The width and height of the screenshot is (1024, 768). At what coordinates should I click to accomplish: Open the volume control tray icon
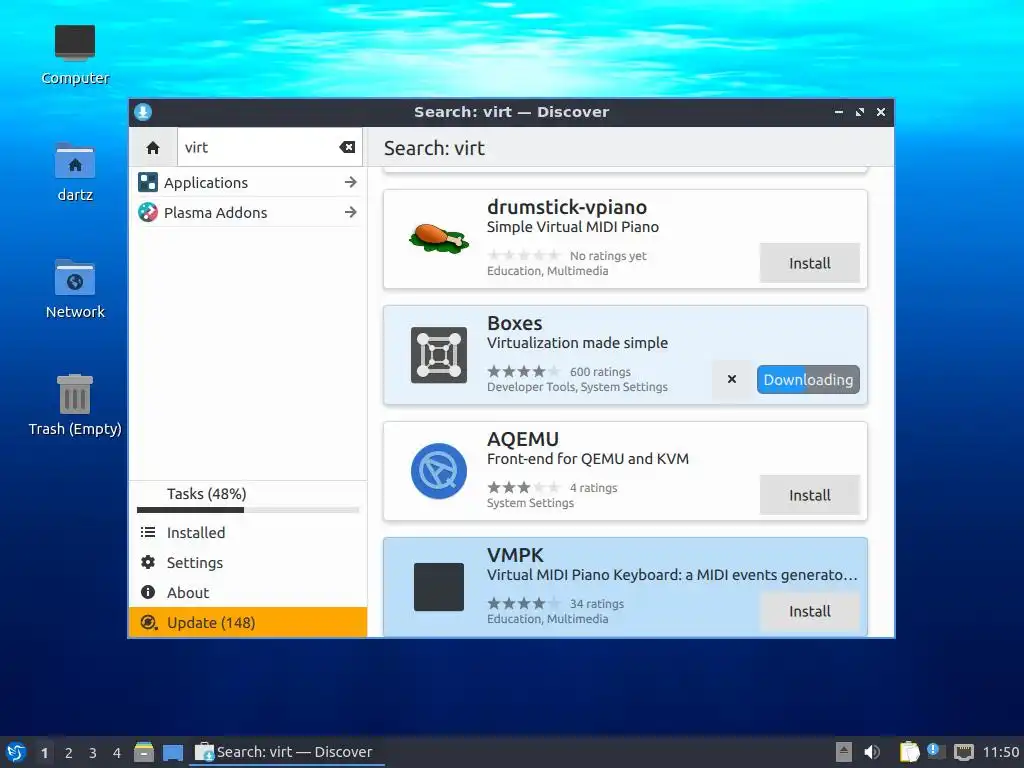tap(872, 752)
